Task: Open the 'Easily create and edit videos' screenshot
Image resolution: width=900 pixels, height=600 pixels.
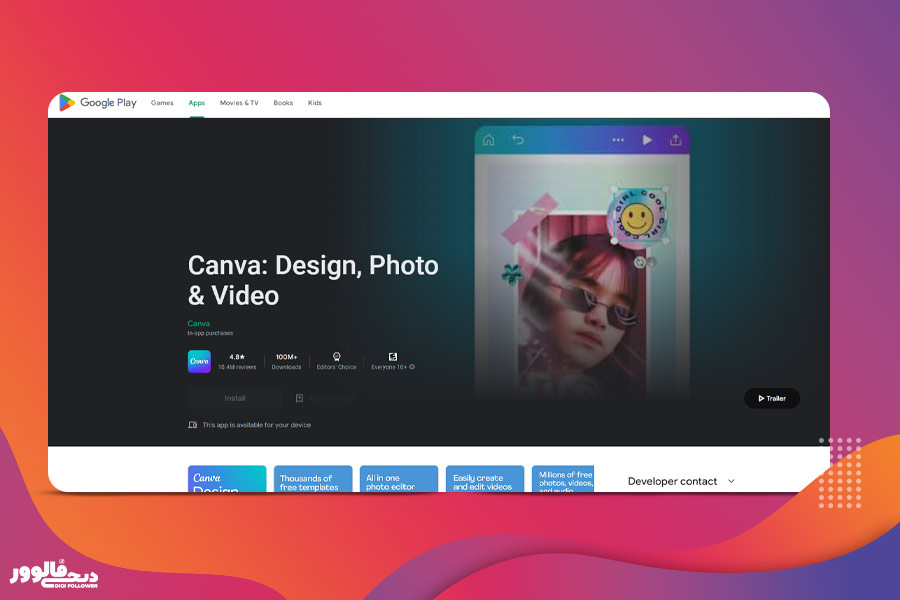Action: tap(485, 479)
